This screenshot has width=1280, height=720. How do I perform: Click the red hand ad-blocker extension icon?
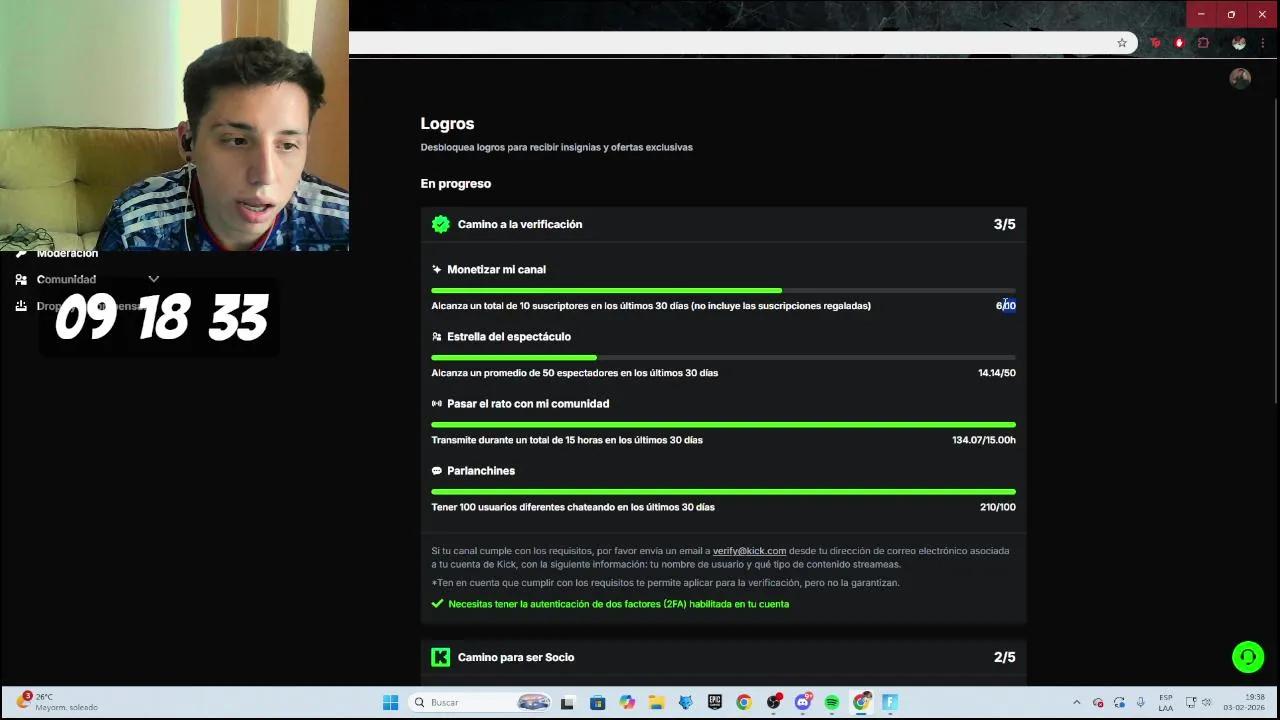tap(1179, 43)
